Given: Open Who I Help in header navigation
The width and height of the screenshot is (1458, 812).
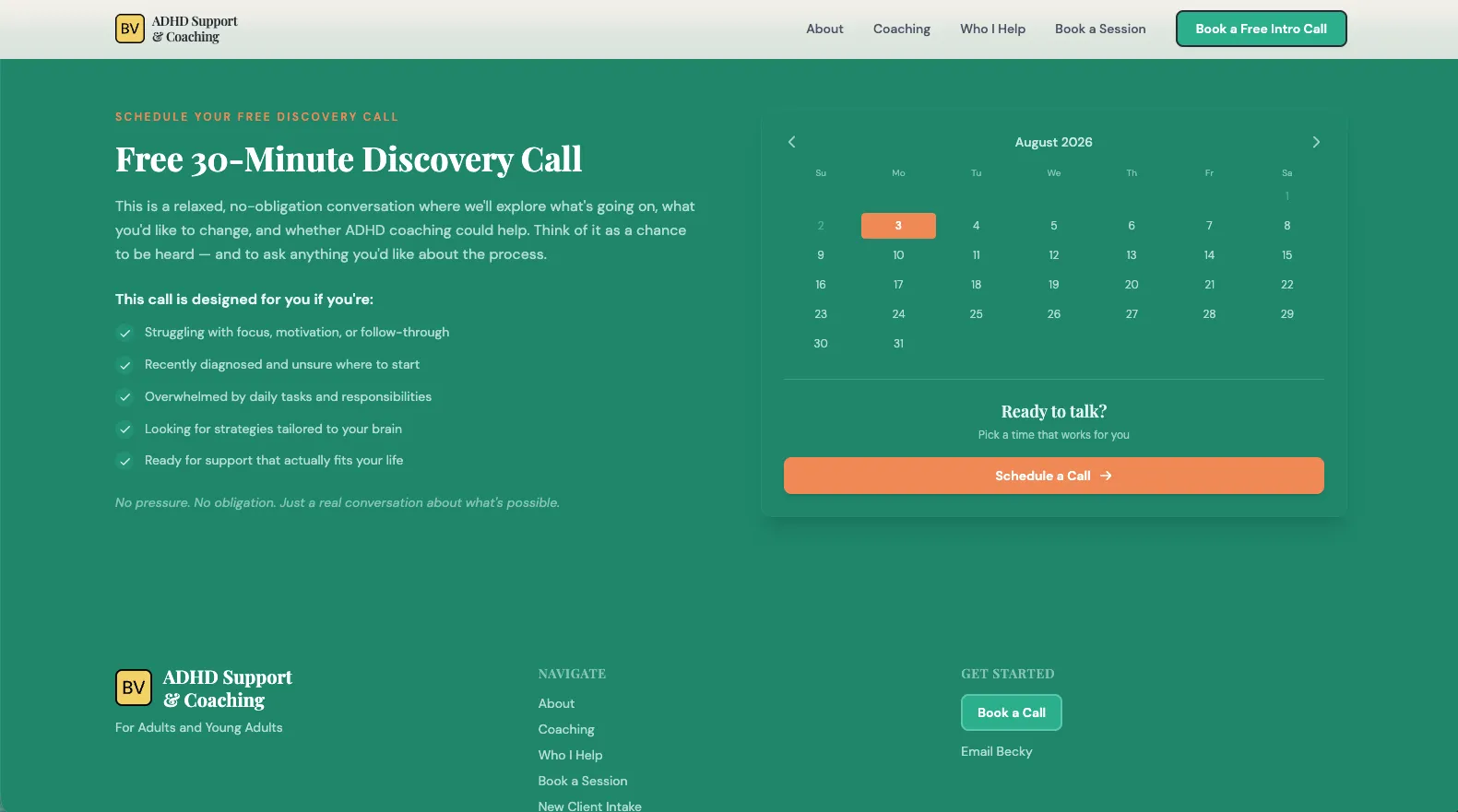Looking at the screenshot, I should 992,29.
